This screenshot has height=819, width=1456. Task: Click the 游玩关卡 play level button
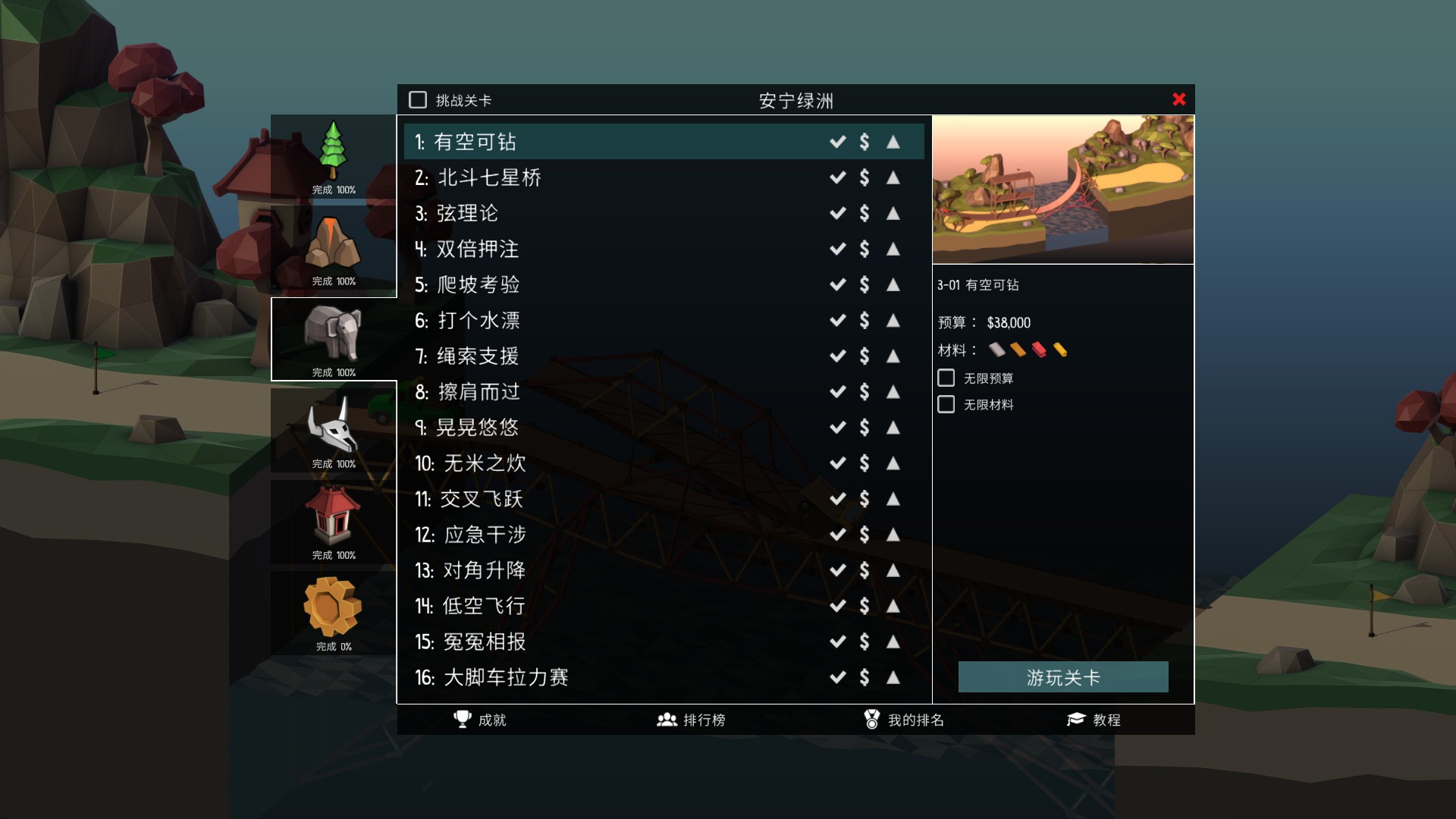coord(1063,677)
